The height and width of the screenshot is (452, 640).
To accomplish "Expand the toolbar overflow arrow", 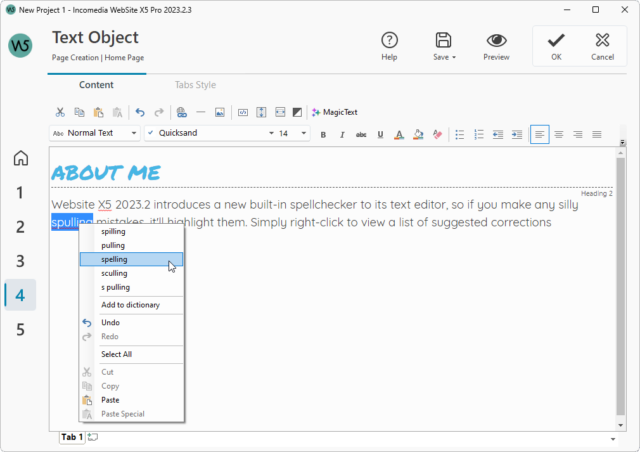I will click(x=622, y=142).
